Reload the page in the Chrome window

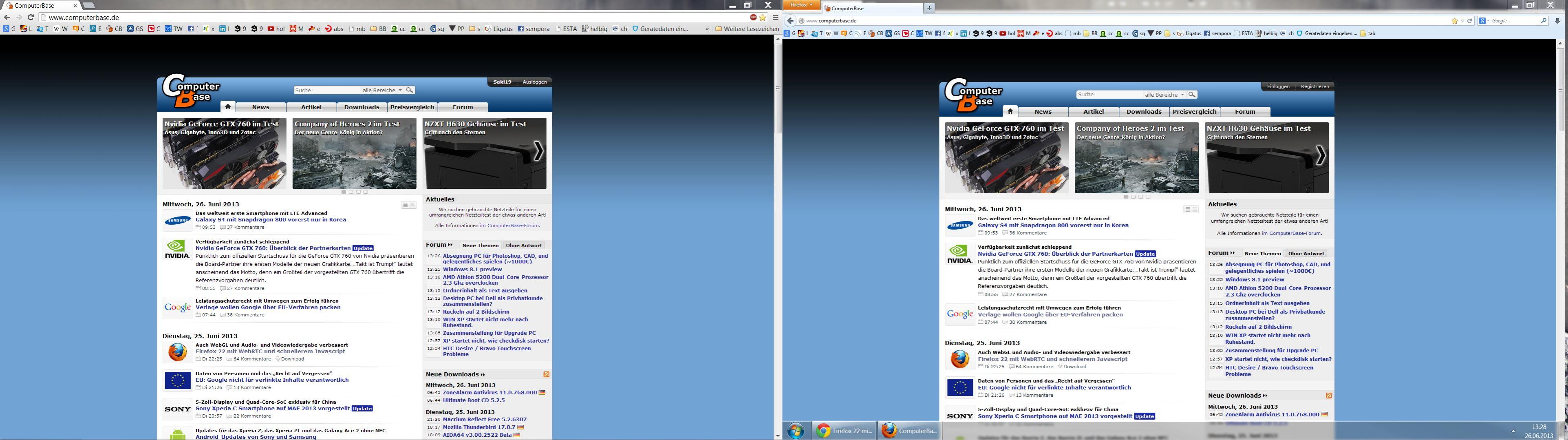(x=31, y=18)
